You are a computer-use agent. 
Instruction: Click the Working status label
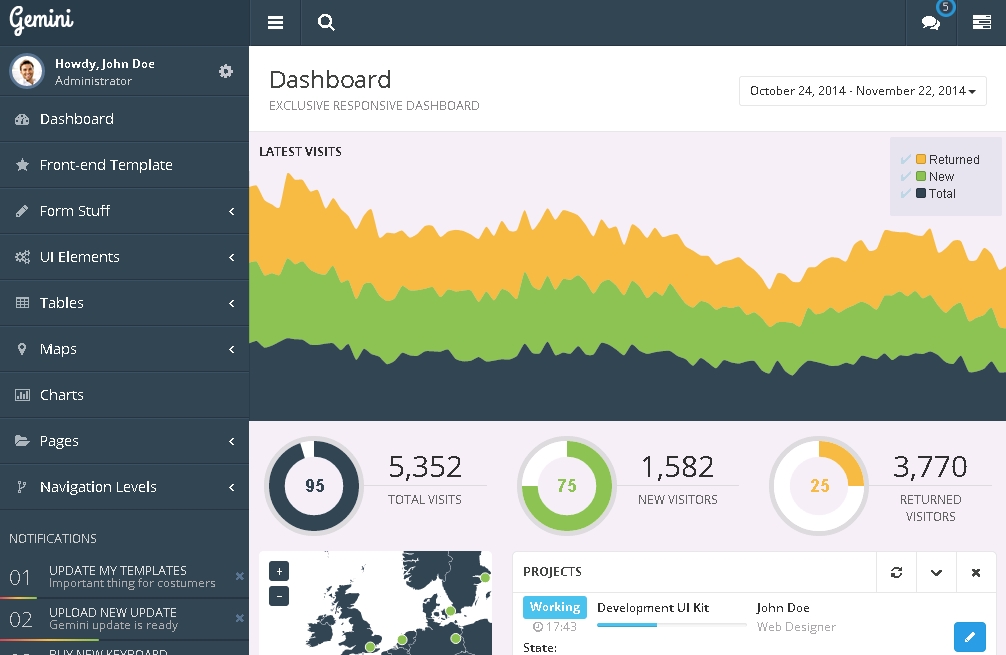(554, 608)
